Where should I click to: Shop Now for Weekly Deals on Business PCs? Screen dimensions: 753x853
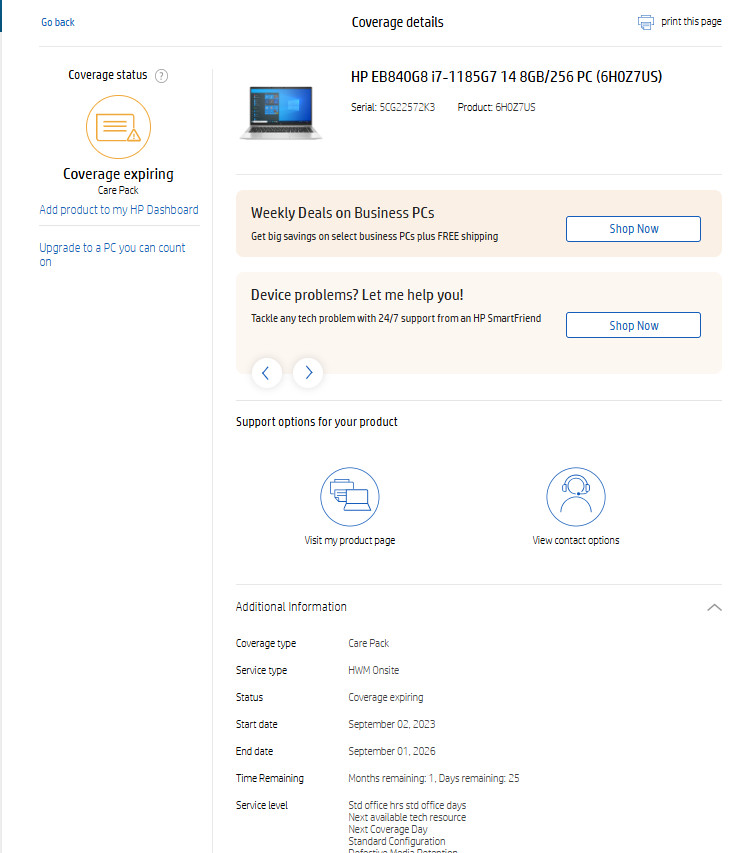pos(633,229)
